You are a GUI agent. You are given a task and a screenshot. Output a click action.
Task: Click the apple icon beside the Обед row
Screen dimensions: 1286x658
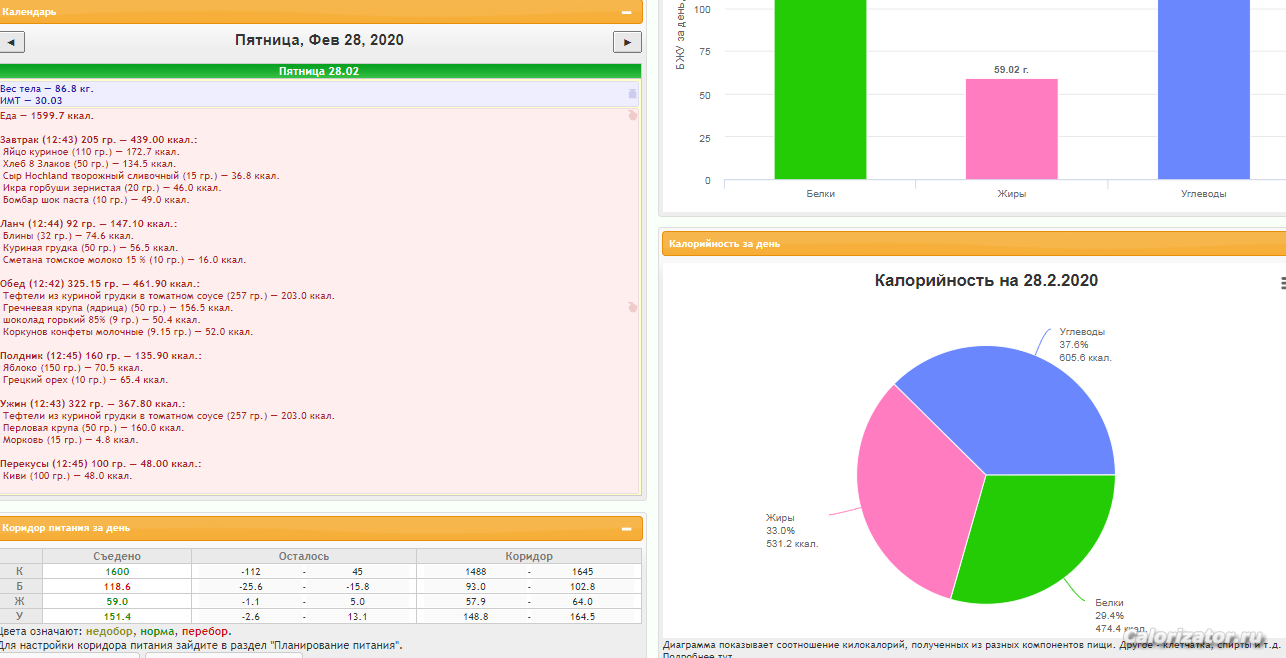[x=631, y=307]
